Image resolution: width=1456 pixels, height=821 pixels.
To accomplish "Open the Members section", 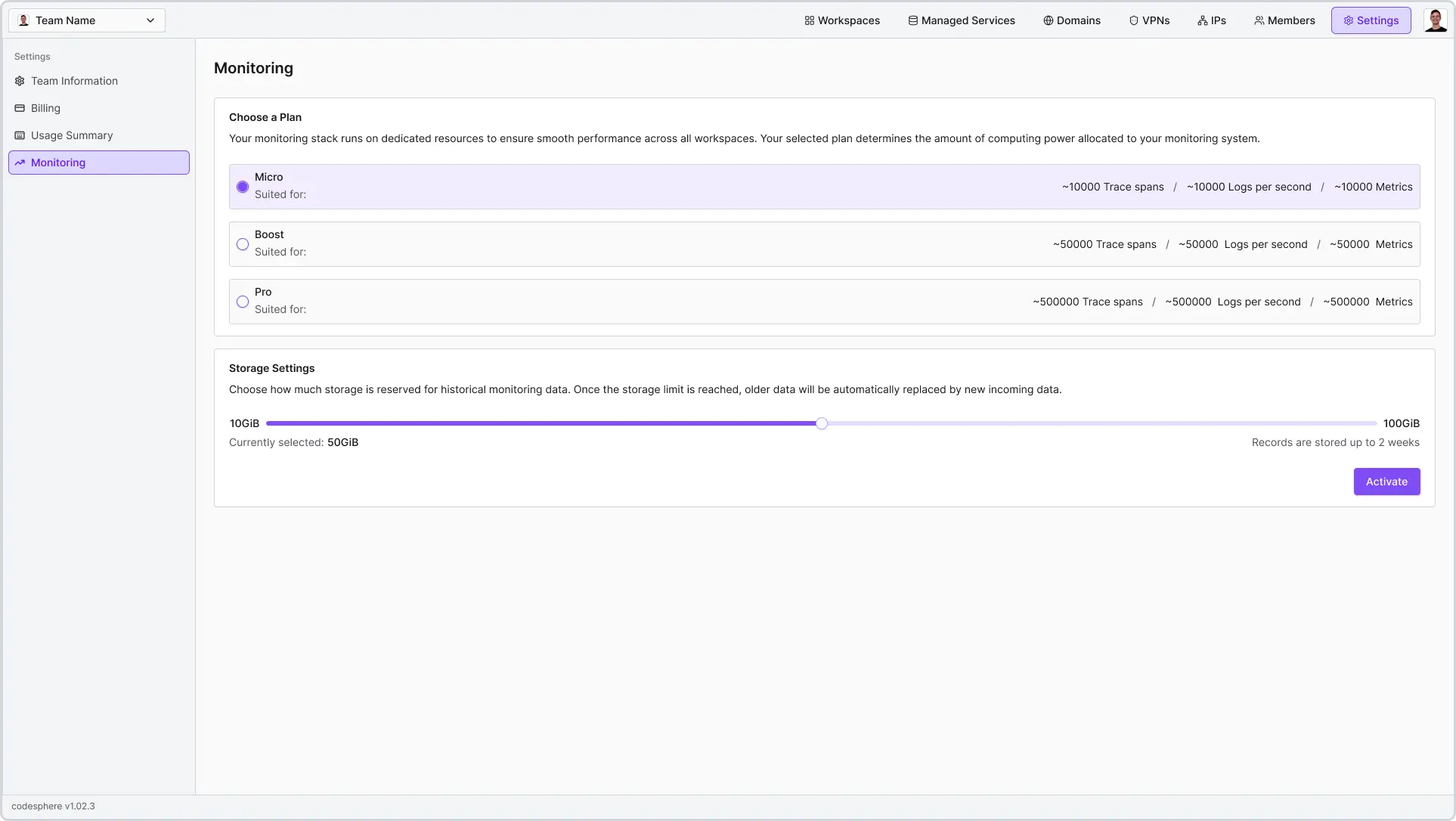I will (x=1284, y=20).
